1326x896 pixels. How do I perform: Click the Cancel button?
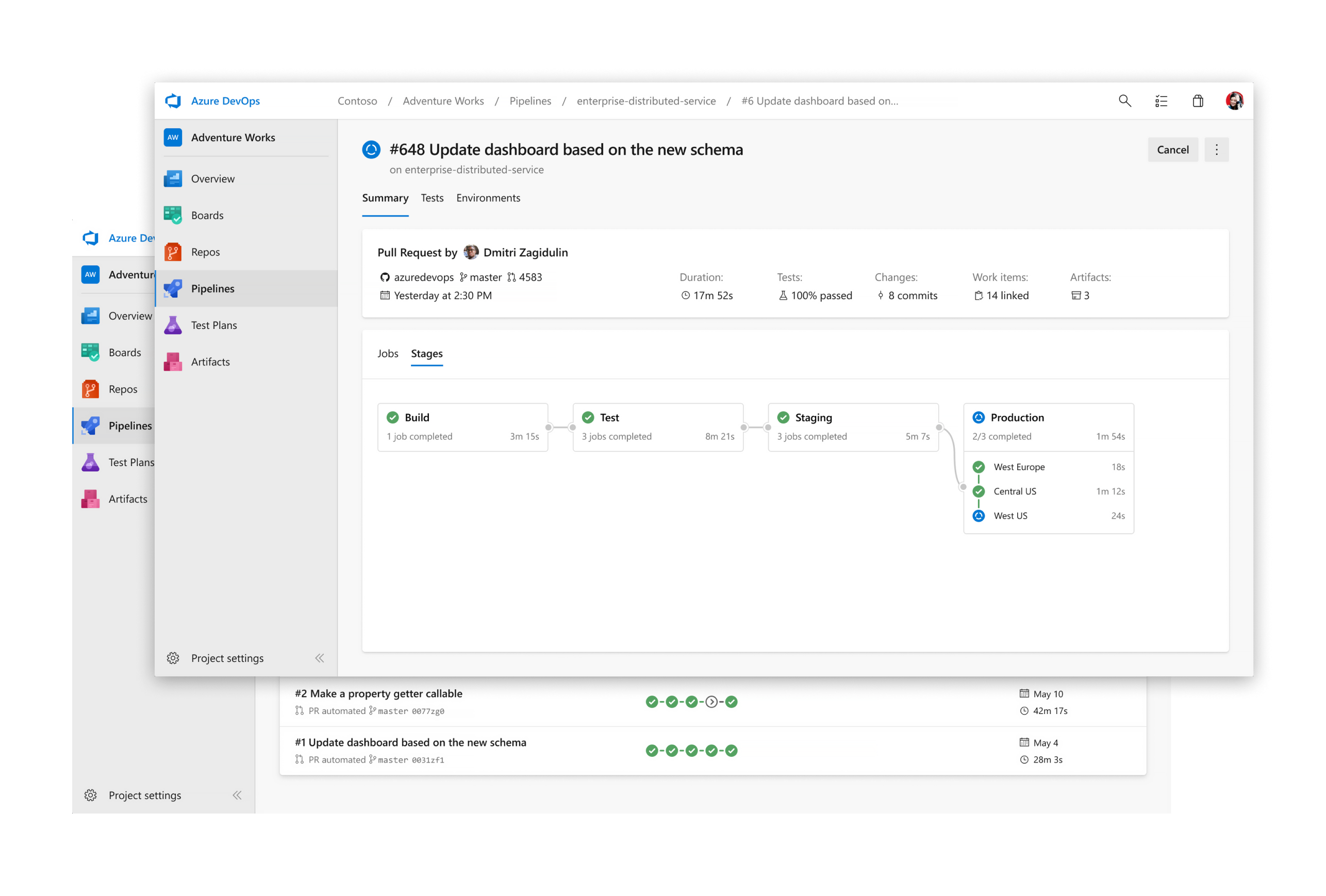(x=1172, y=149)
